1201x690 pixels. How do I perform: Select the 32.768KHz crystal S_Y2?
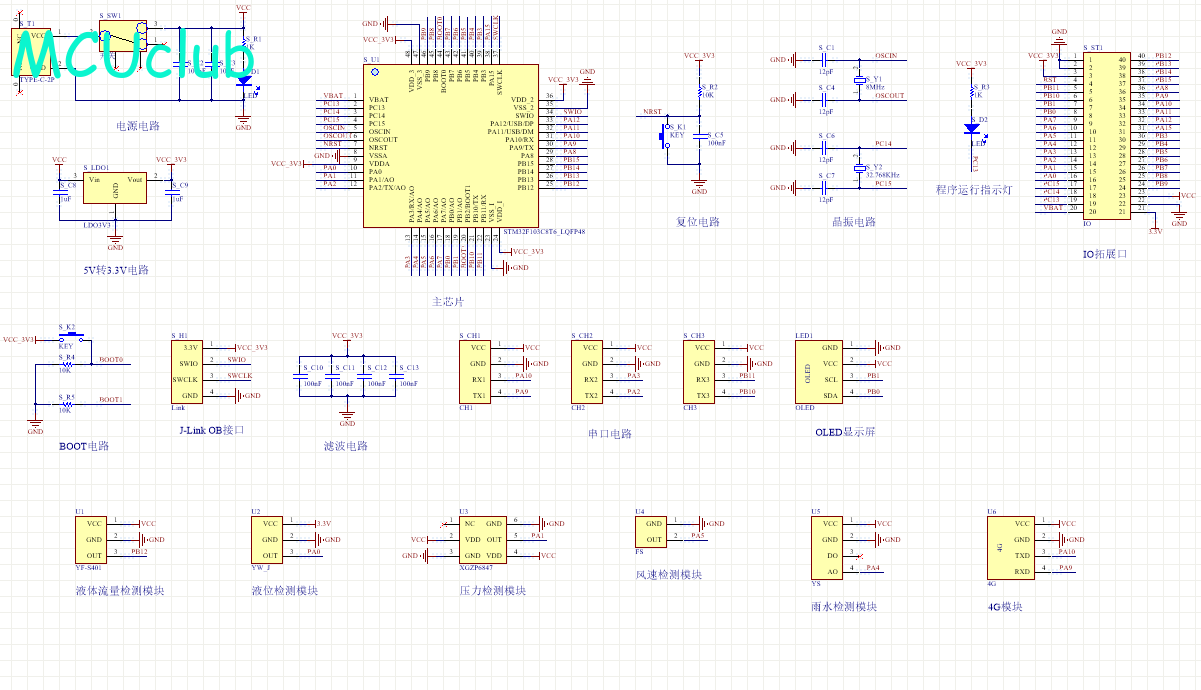coord(858,167)
